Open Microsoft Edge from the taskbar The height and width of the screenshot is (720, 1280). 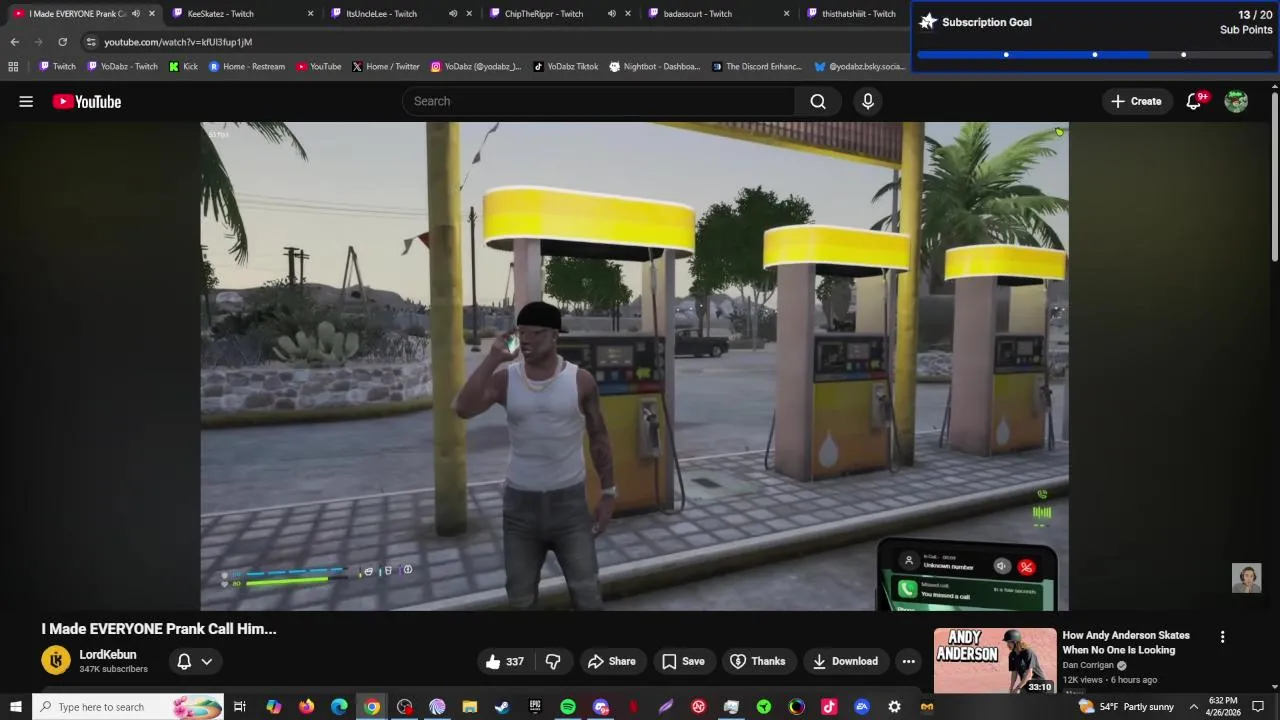click(x=339, y=707)
